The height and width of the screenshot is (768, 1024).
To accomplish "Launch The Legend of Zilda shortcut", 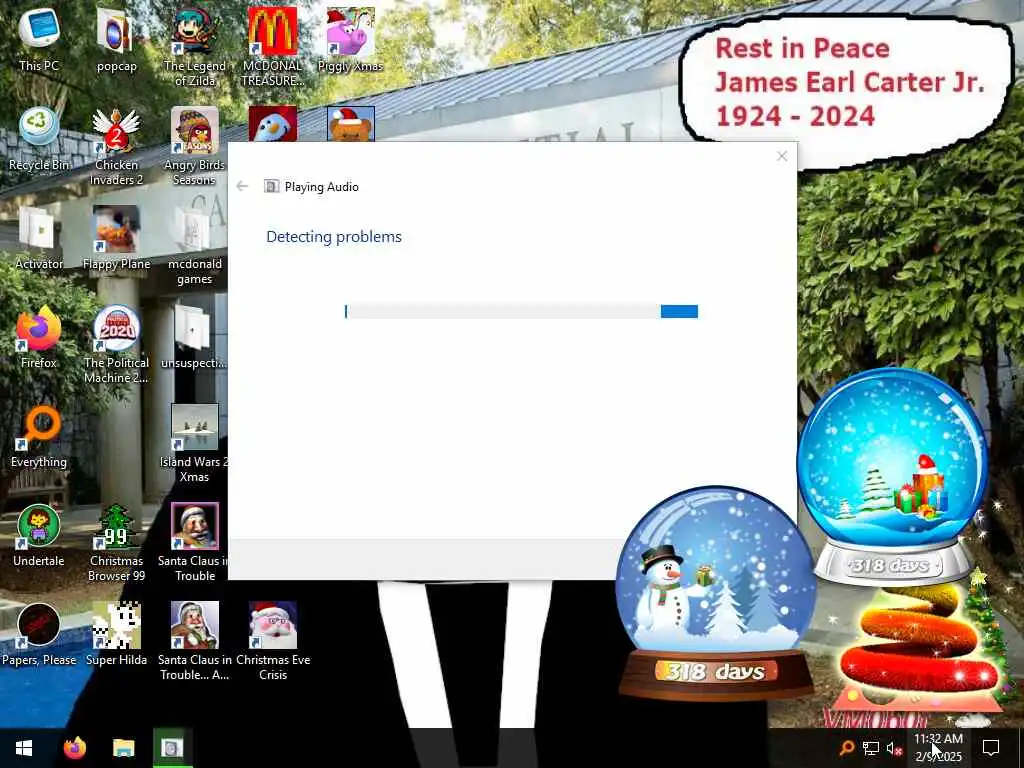I will point(195,46).
